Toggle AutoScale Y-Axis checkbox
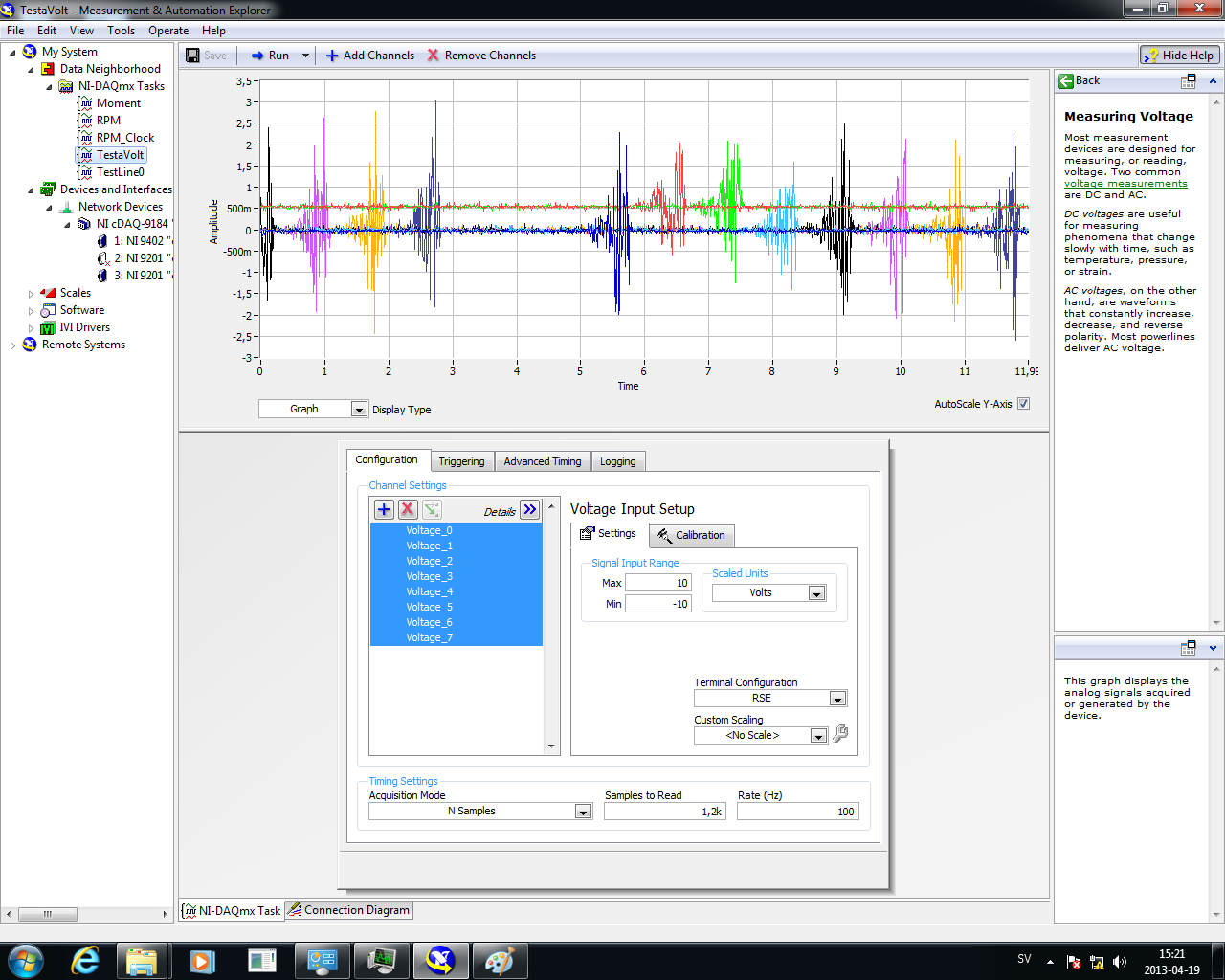1225x980 pixels. pyautogui.click(x=1023, y=404)
